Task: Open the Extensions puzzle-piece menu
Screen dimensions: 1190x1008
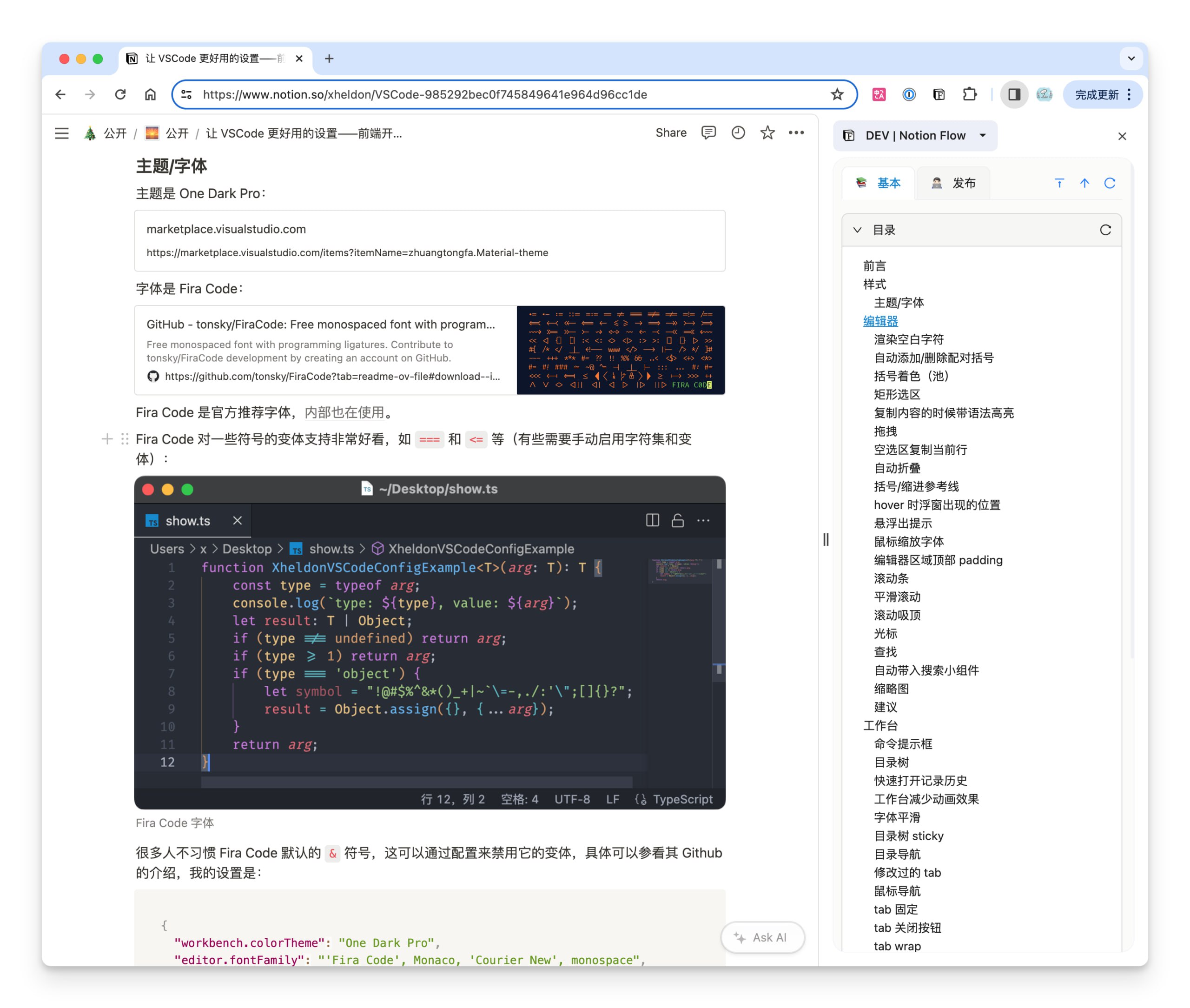Action: (970, 95)
